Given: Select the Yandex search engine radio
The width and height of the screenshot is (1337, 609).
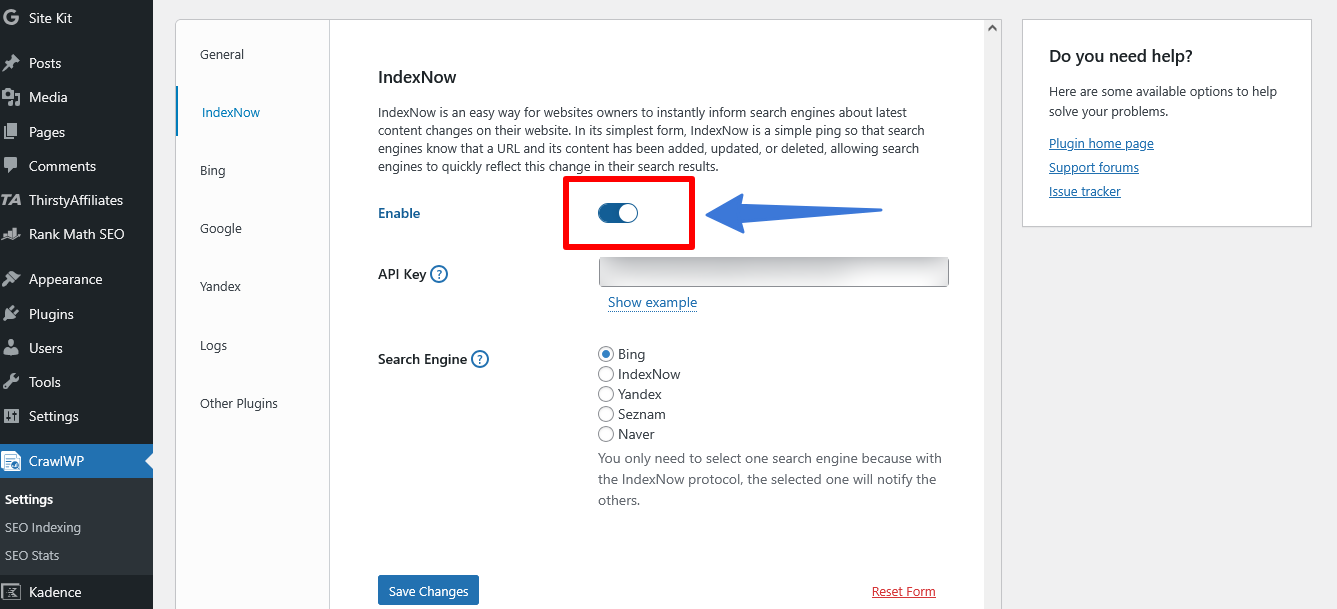Looking at the screenshot, I should pyautogui.click(x=606, y=394).
